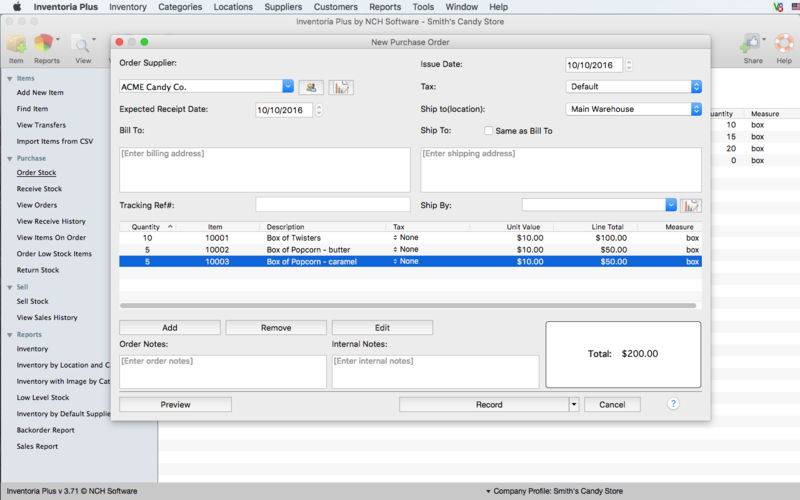
Task: Open the Company Profile selector in status bar
Action: [x=555, y=491]
